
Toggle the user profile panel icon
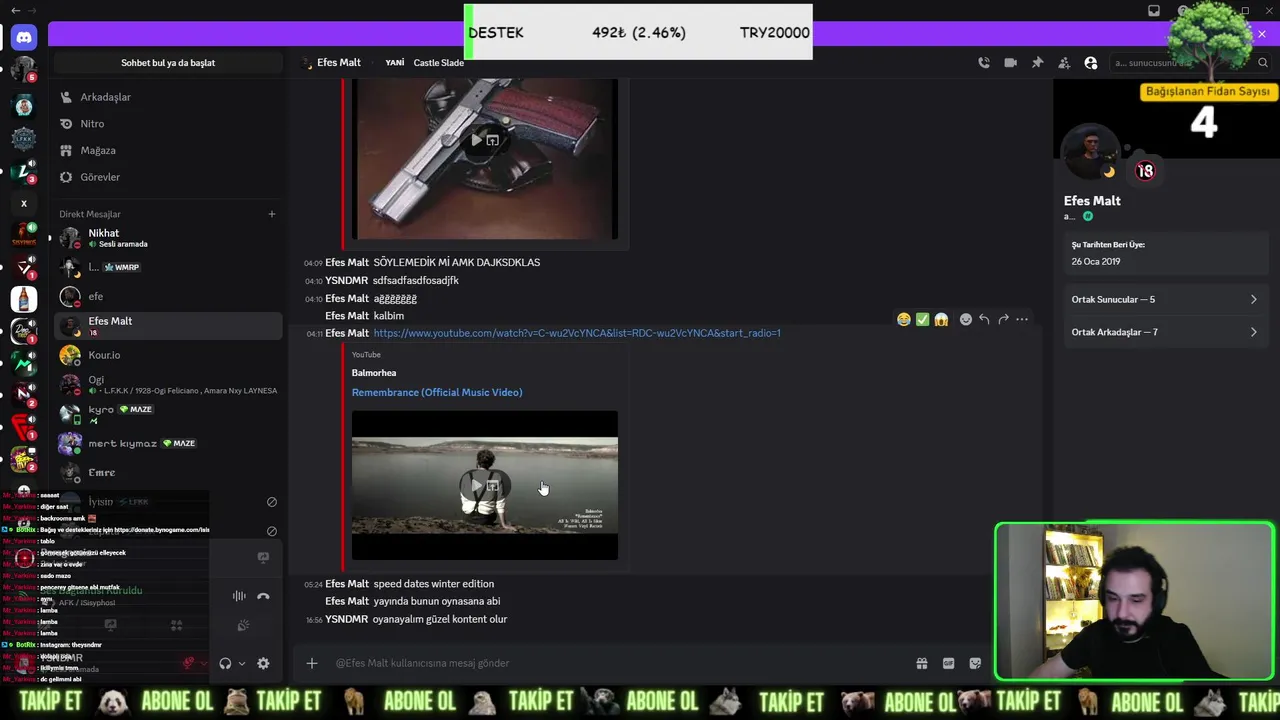1091,62
